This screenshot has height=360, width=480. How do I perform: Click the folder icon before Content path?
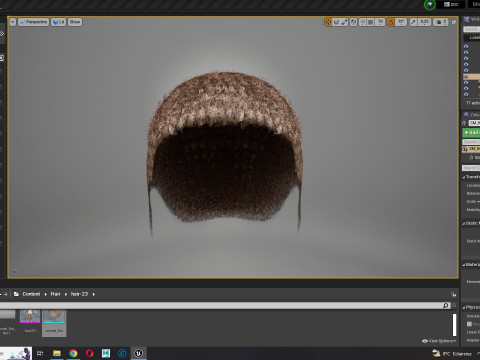(x=16, y=294)
